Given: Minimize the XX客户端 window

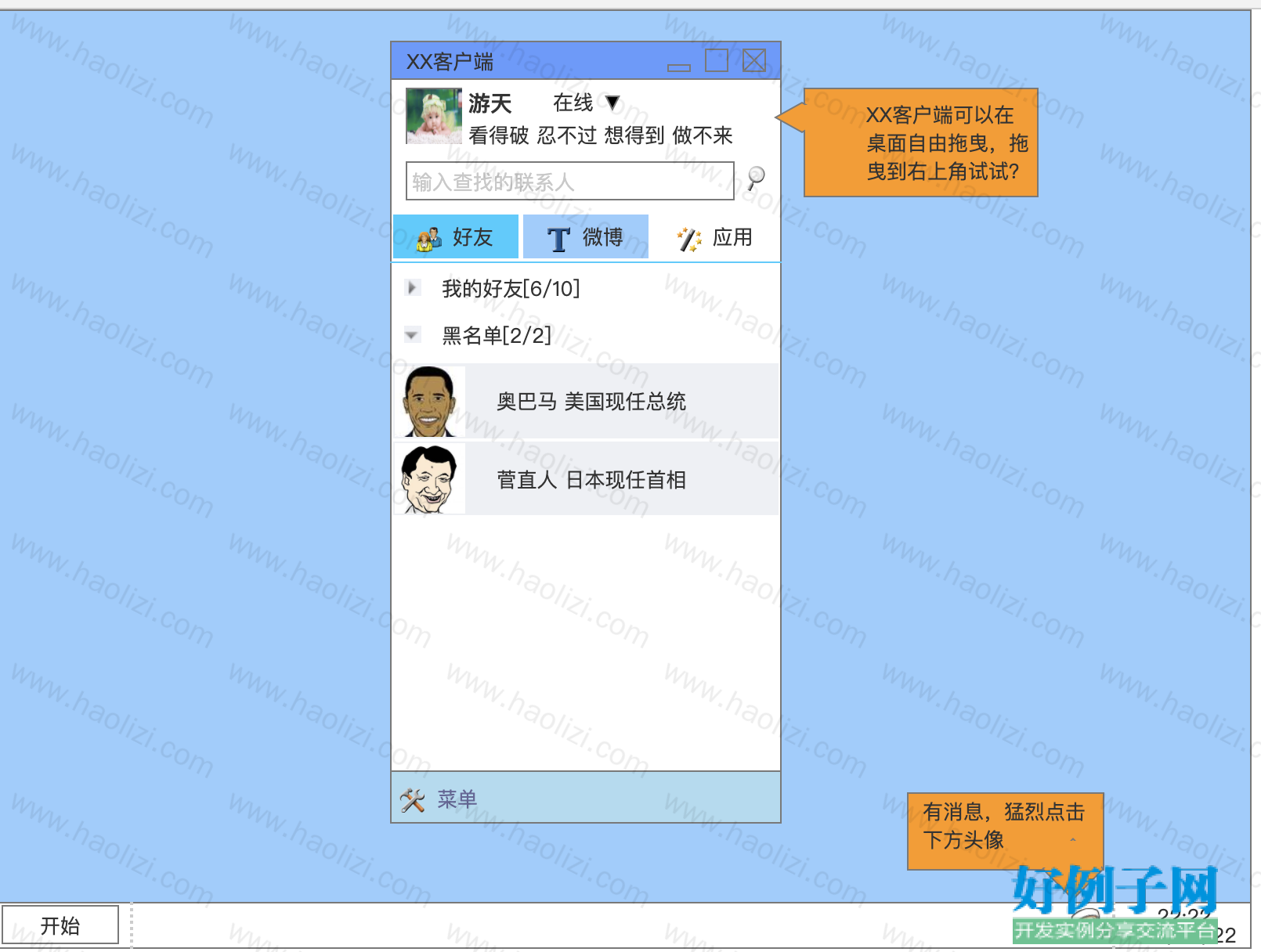Looking at the screenshot, I should click(679, 67).
